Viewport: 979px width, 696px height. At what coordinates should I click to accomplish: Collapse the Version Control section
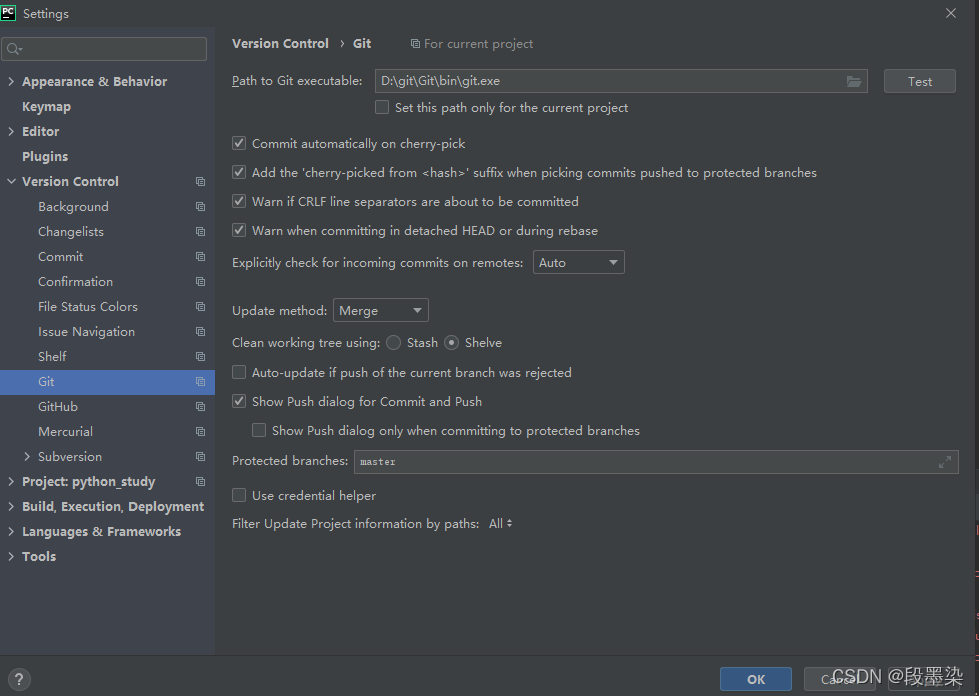tap(11, 182)
